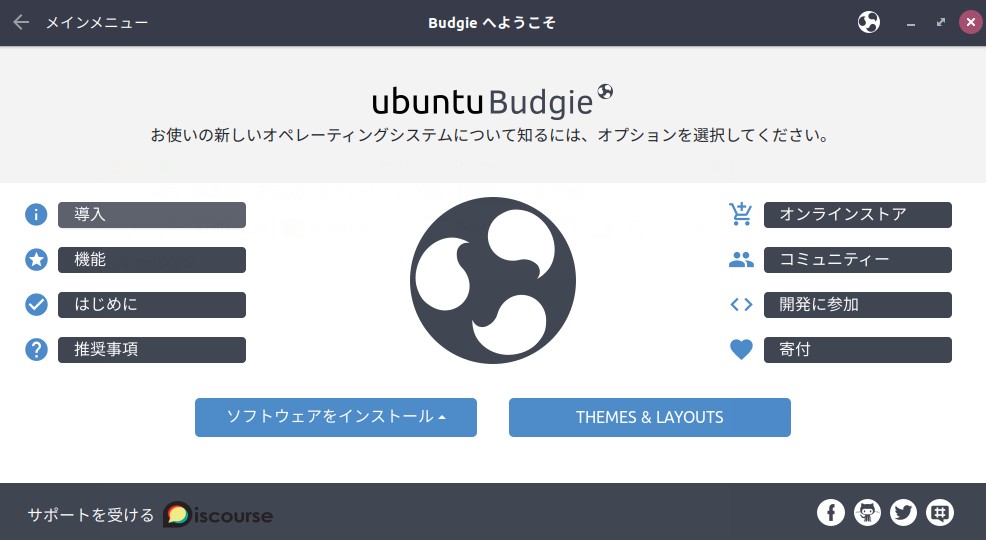Open the GitHub icon link
The width and height of the screenshot is (986, 540).
click(867, 513)
